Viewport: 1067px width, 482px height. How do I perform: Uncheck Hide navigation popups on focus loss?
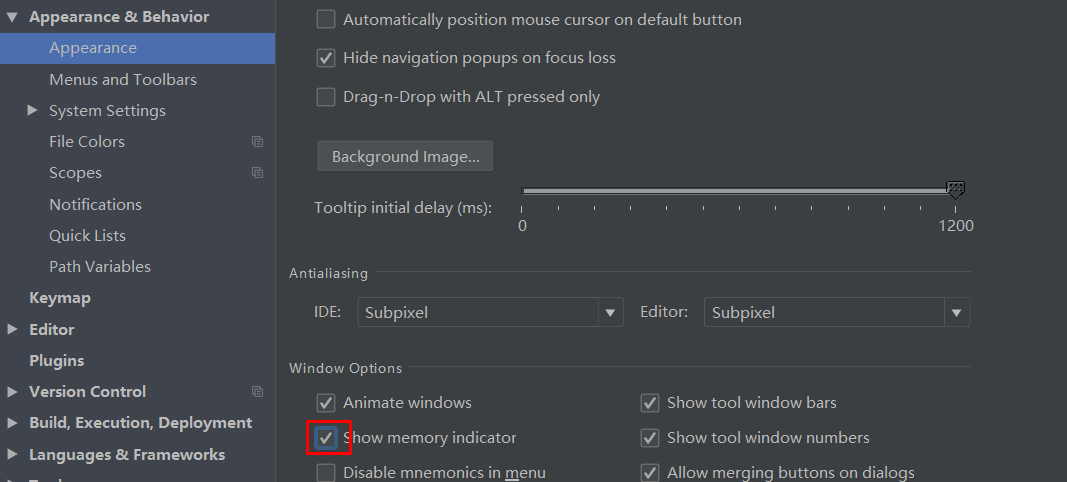click(326, 58)
